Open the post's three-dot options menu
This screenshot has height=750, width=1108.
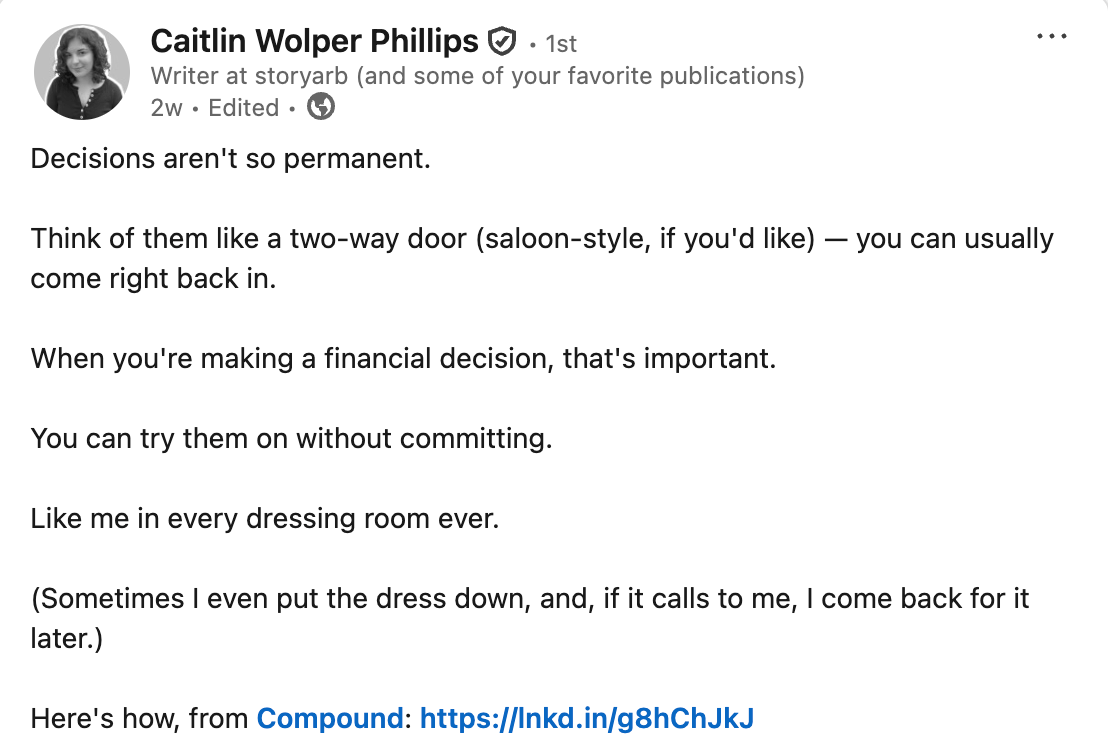tap(1052, 37)
